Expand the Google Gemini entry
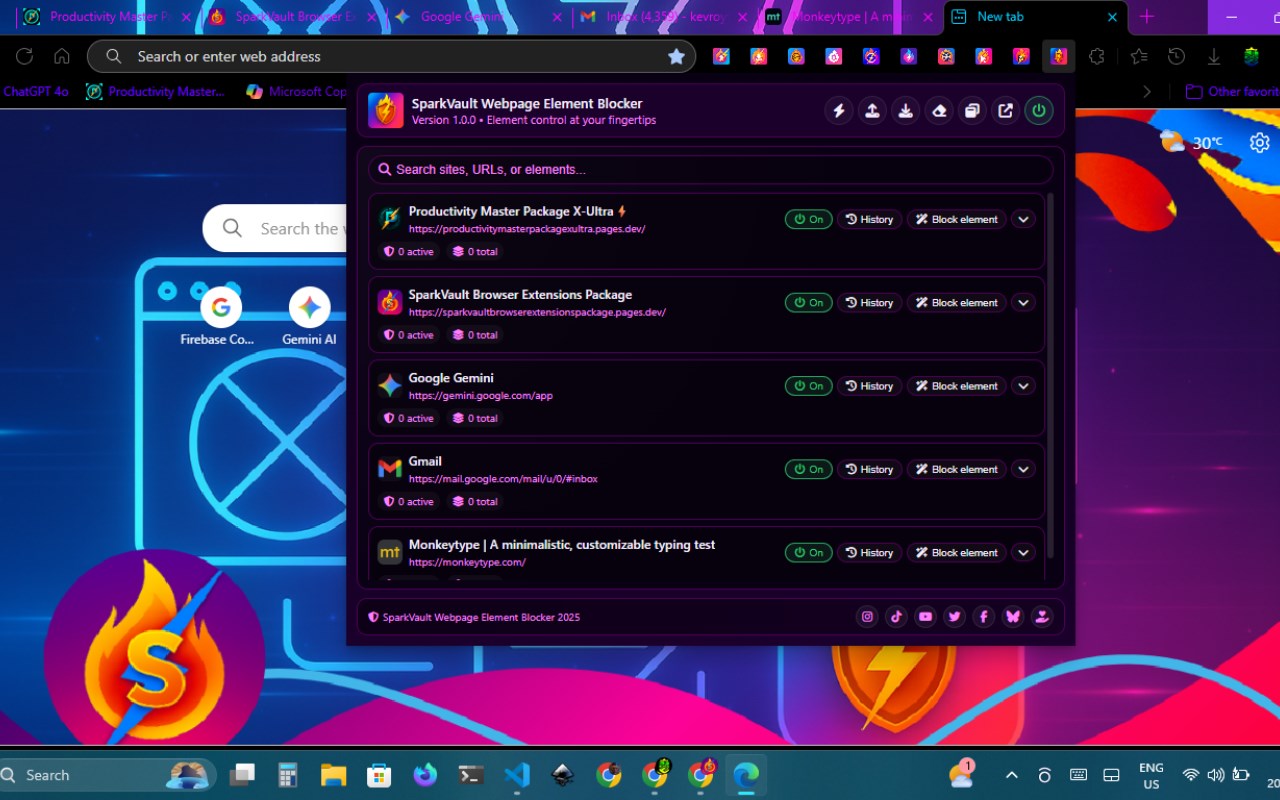Image resolution: width=1280 pixels, height=800 pixels. (1023, 386)
